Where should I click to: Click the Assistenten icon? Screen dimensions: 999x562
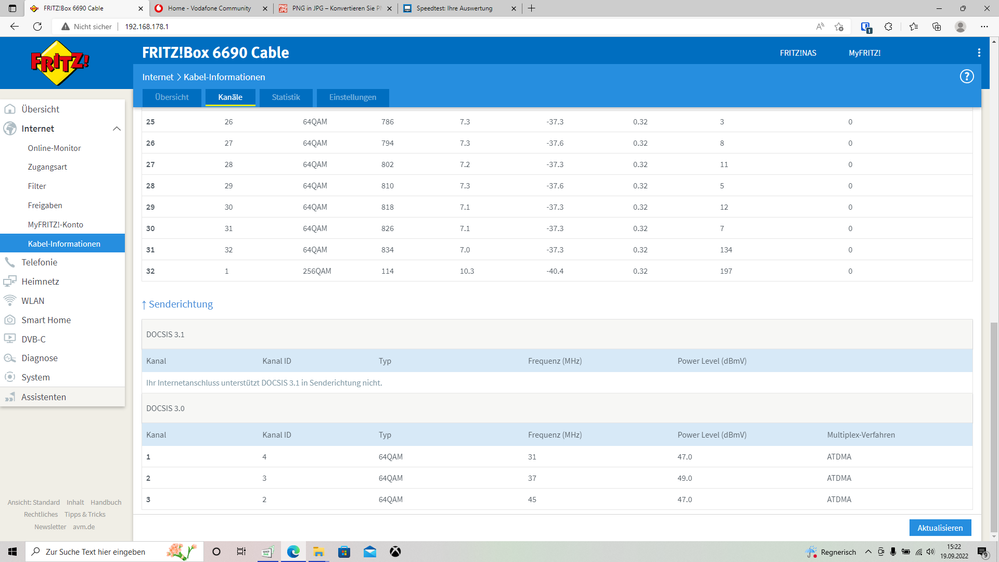(10, 397)
